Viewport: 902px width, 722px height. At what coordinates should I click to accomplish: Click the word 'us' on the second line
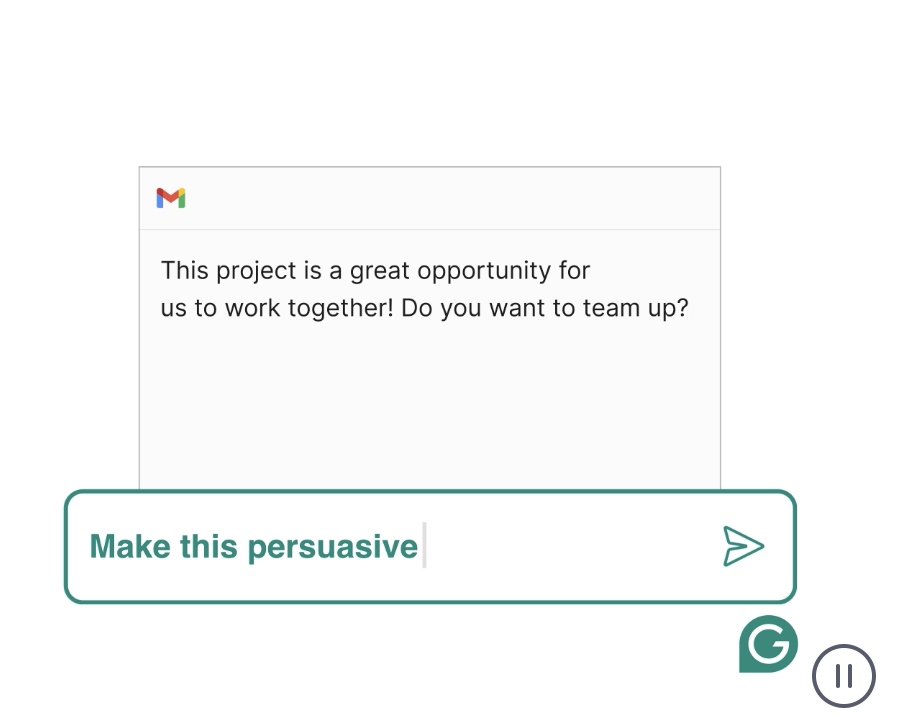tap(174, 308)
